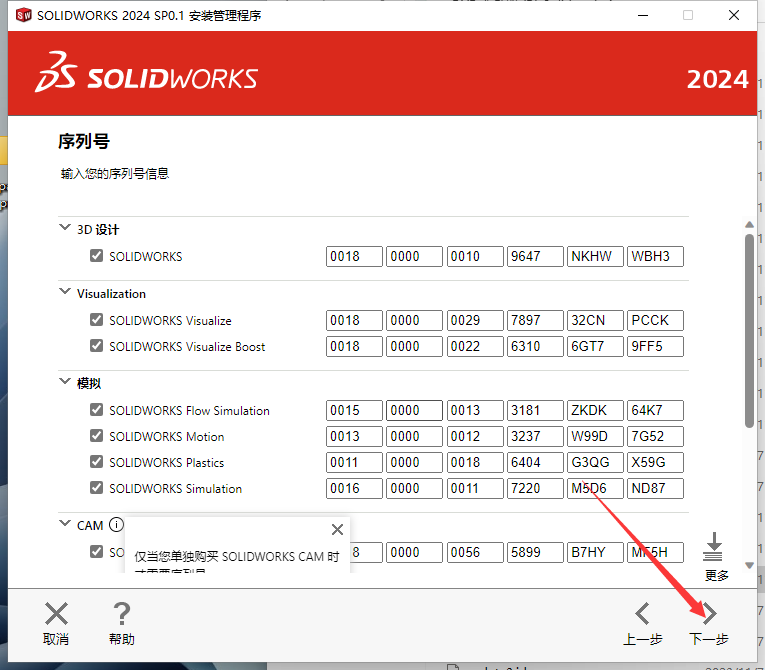Collapse the 3D 设计 section

(65, 229)
